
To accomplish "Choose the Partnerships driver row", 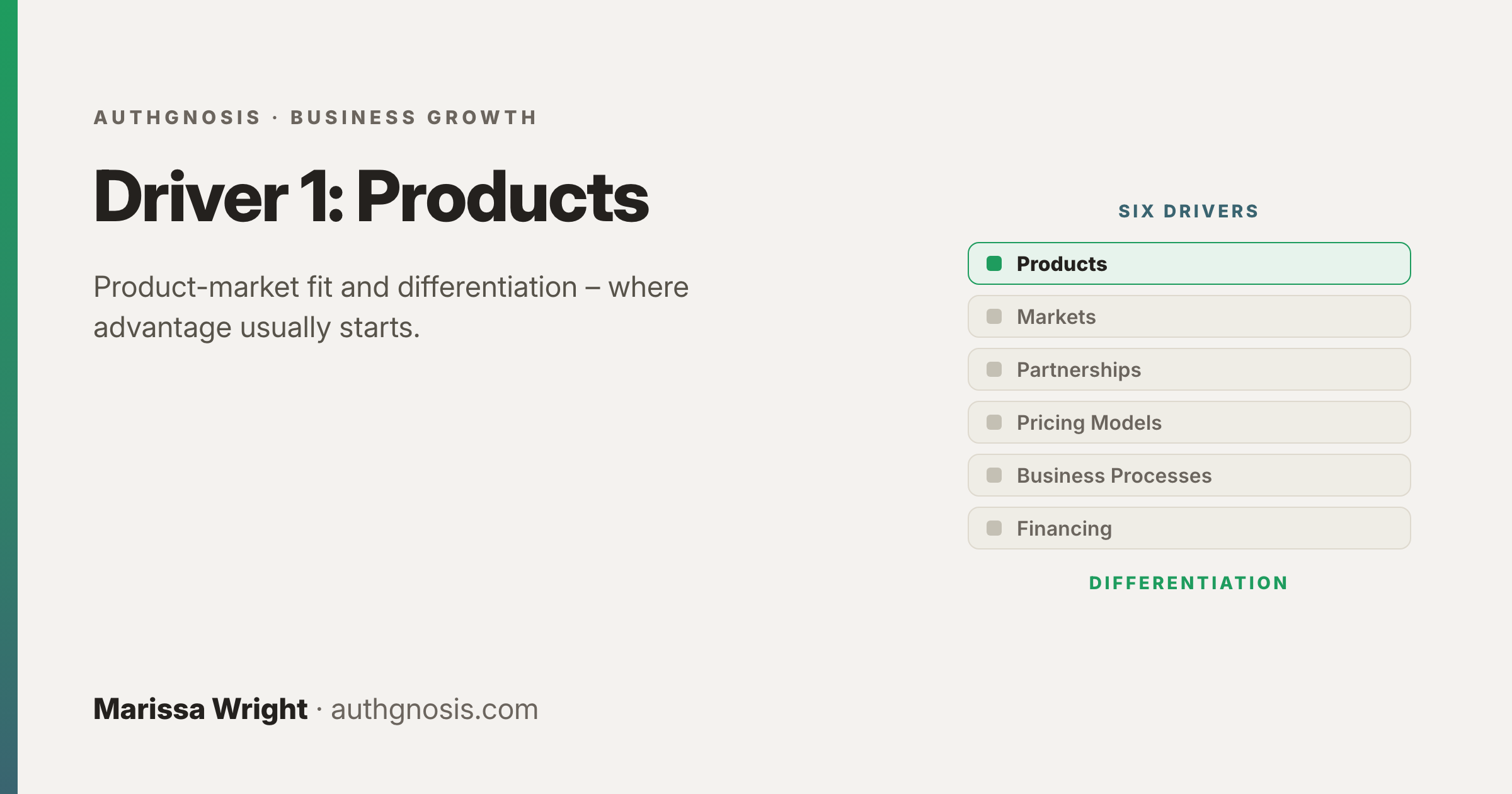I will [1189, 369].
